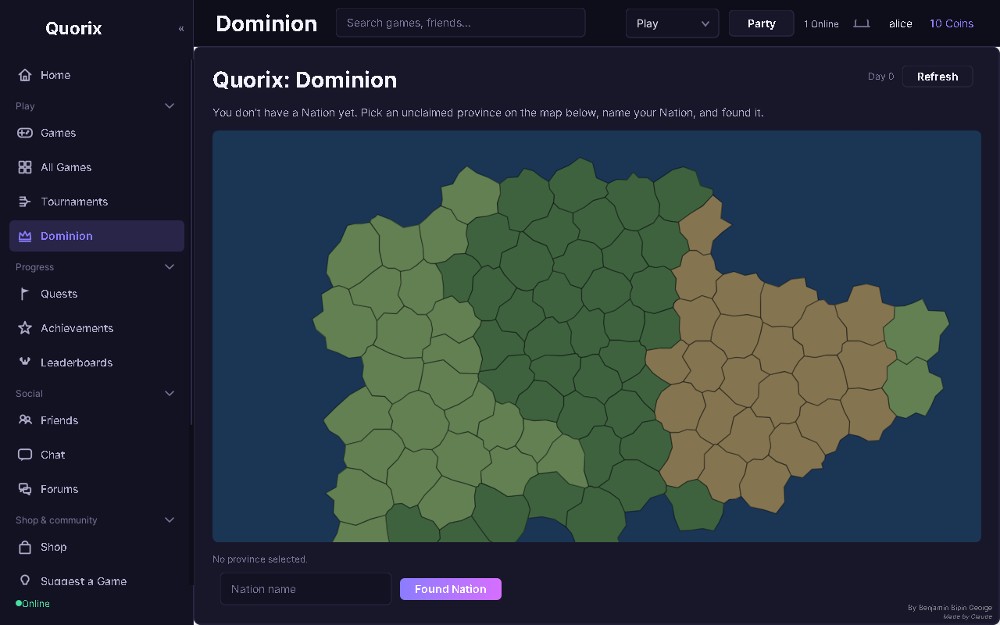Click the Tournaments bracket icon

25,202
